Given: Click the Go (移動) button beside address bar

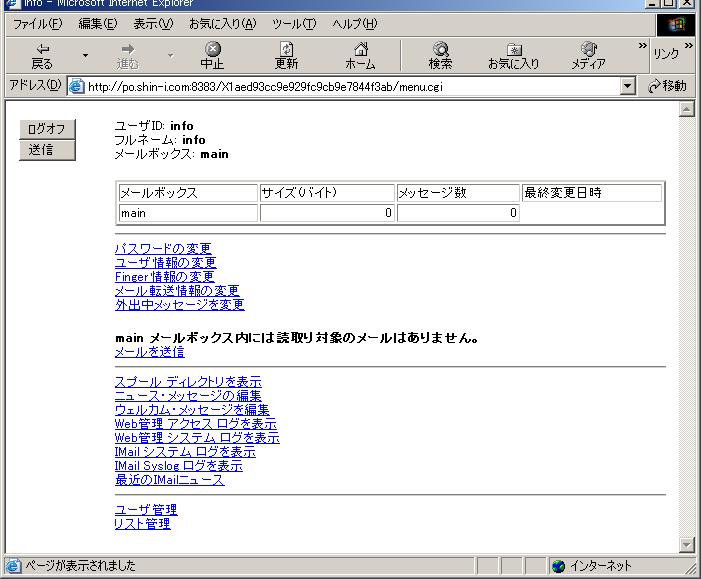Looking at the screenshot, I should click(667, 86).
